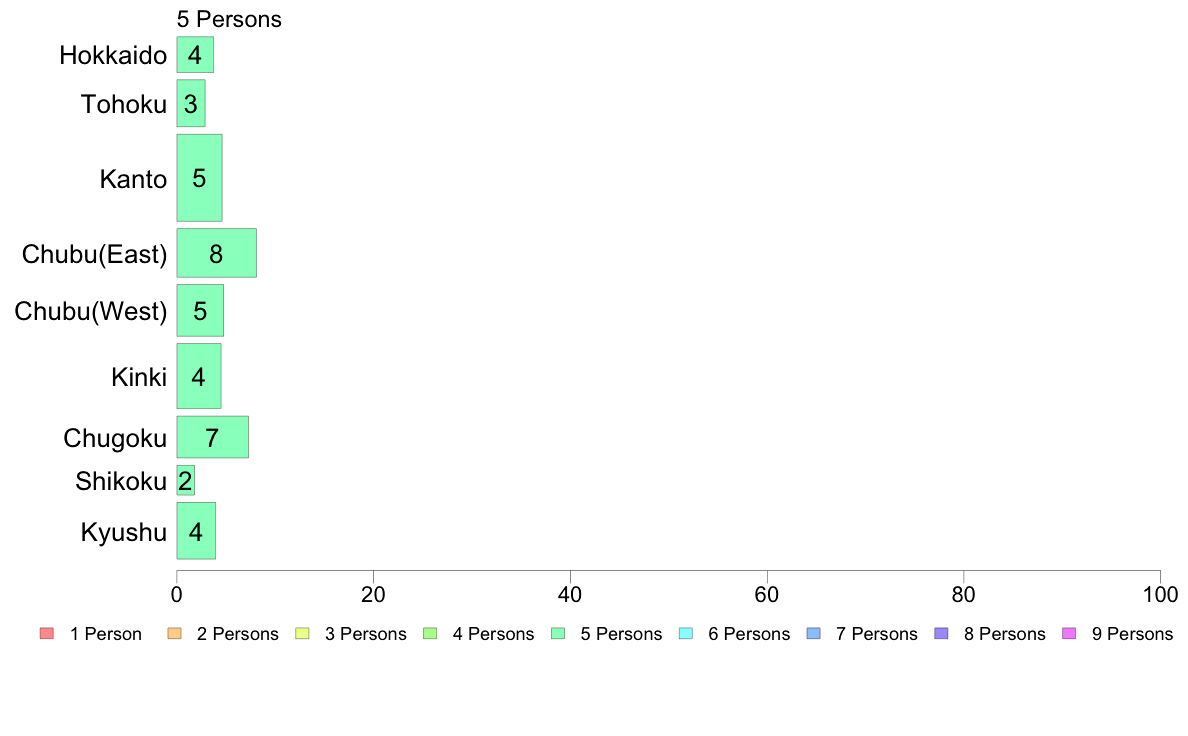Select the 3 Persons yellow legend swatch

(x=302, y=634)
